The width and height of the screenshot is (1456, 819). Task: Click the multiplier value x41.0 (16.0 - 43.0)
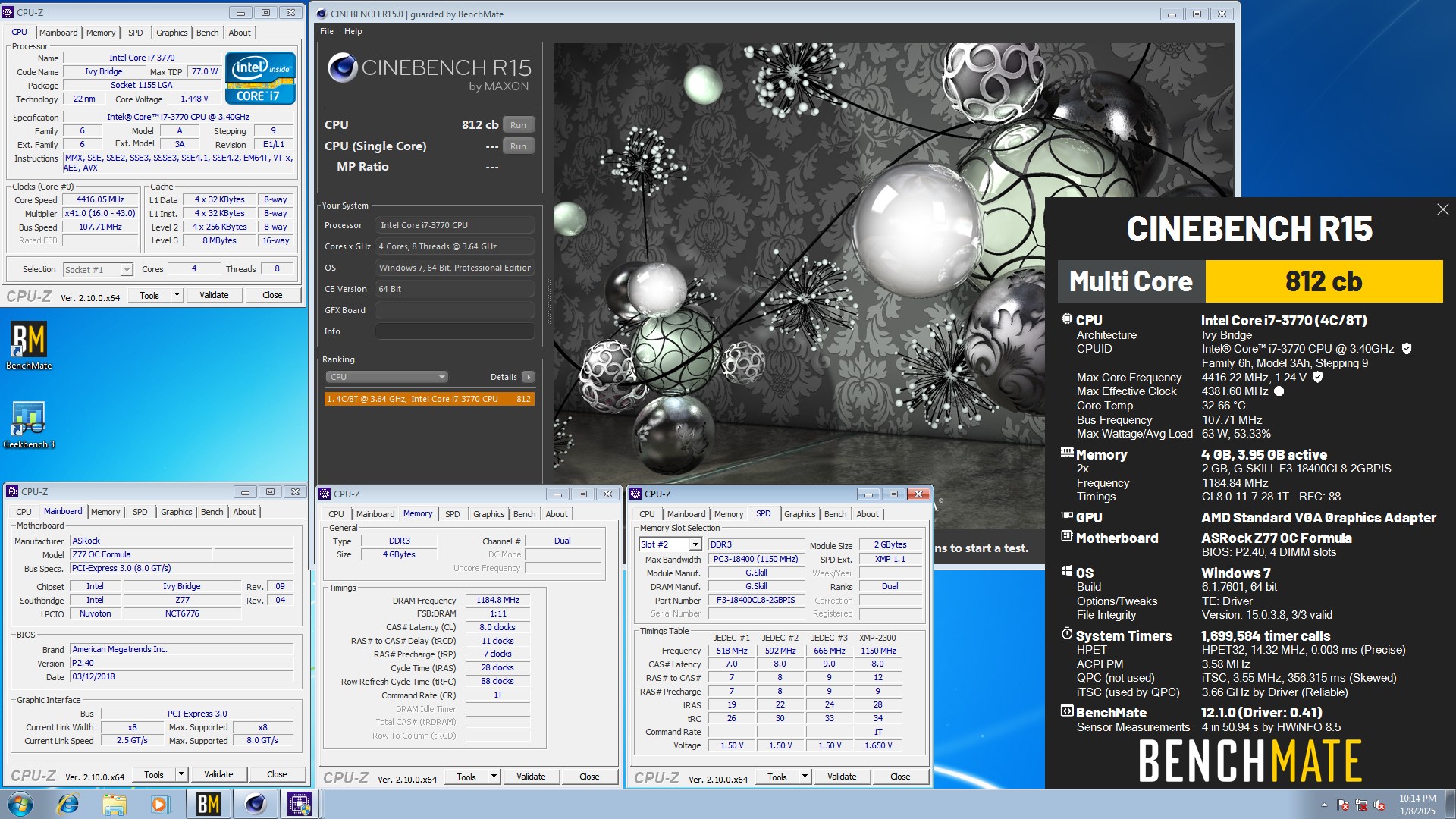100,214
